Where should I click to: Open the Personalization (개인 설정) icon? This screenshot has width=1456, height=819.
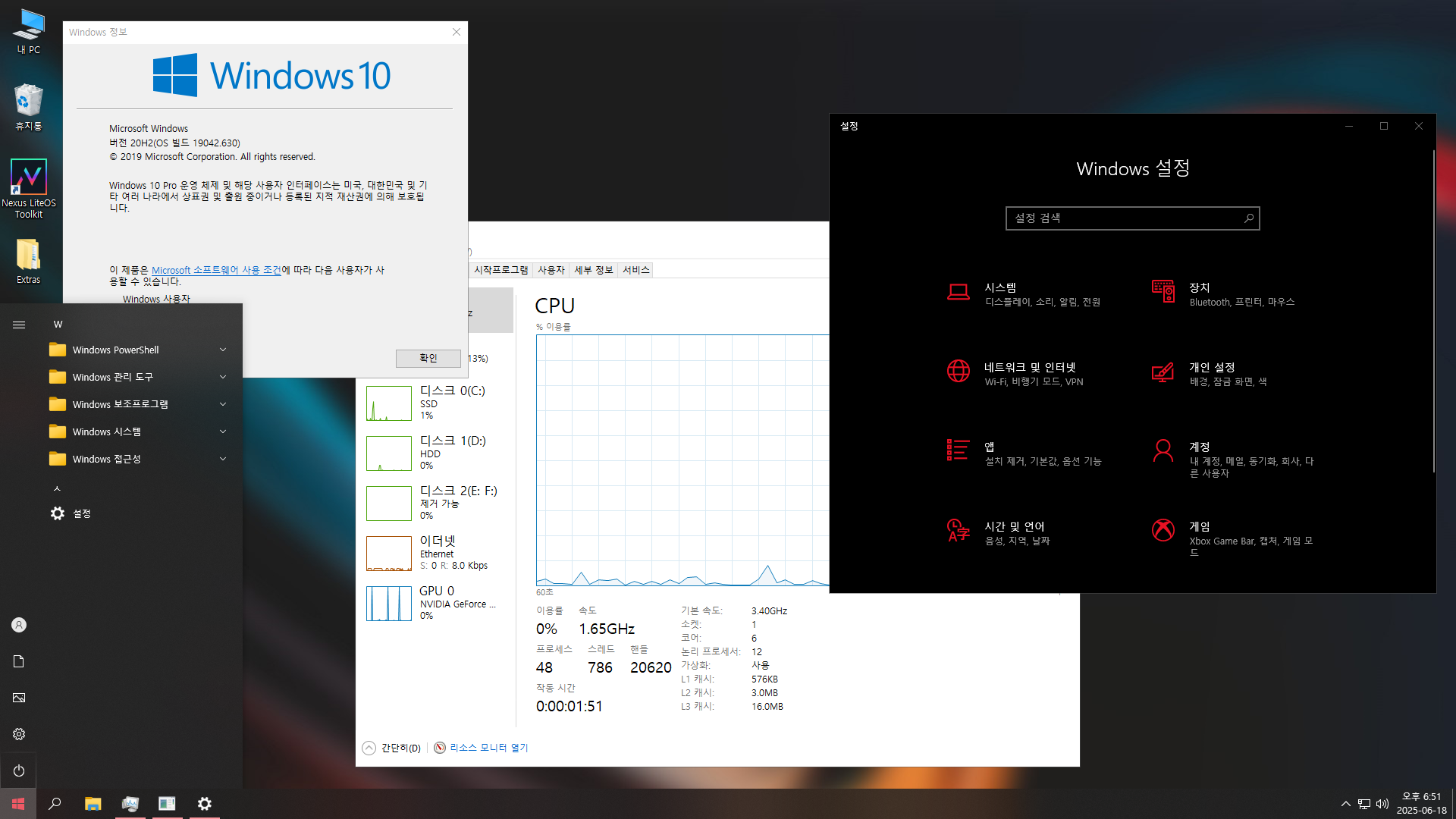coord(1163,372)
